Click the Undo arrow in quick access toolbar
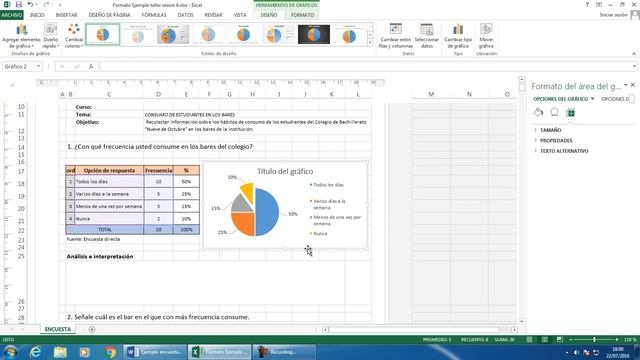This screenshot has width=640, height=360. point(31,4)
